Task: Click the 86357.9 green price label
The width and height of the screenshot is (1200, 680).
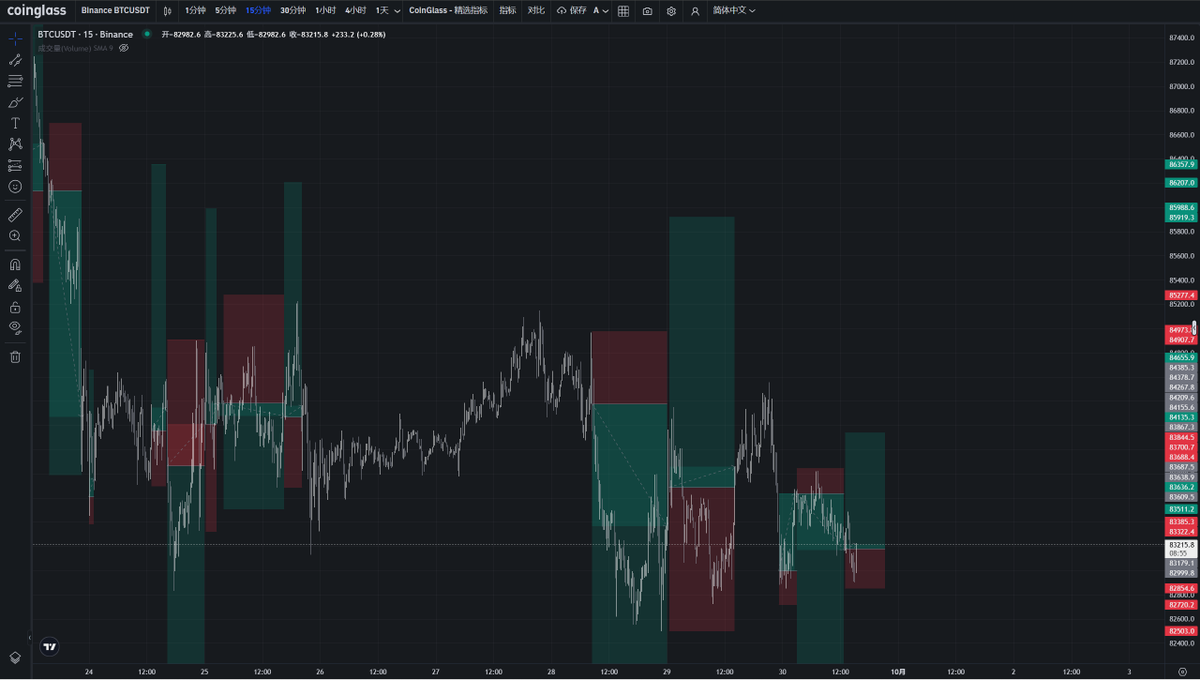Action: click(x=1181, y=164)
